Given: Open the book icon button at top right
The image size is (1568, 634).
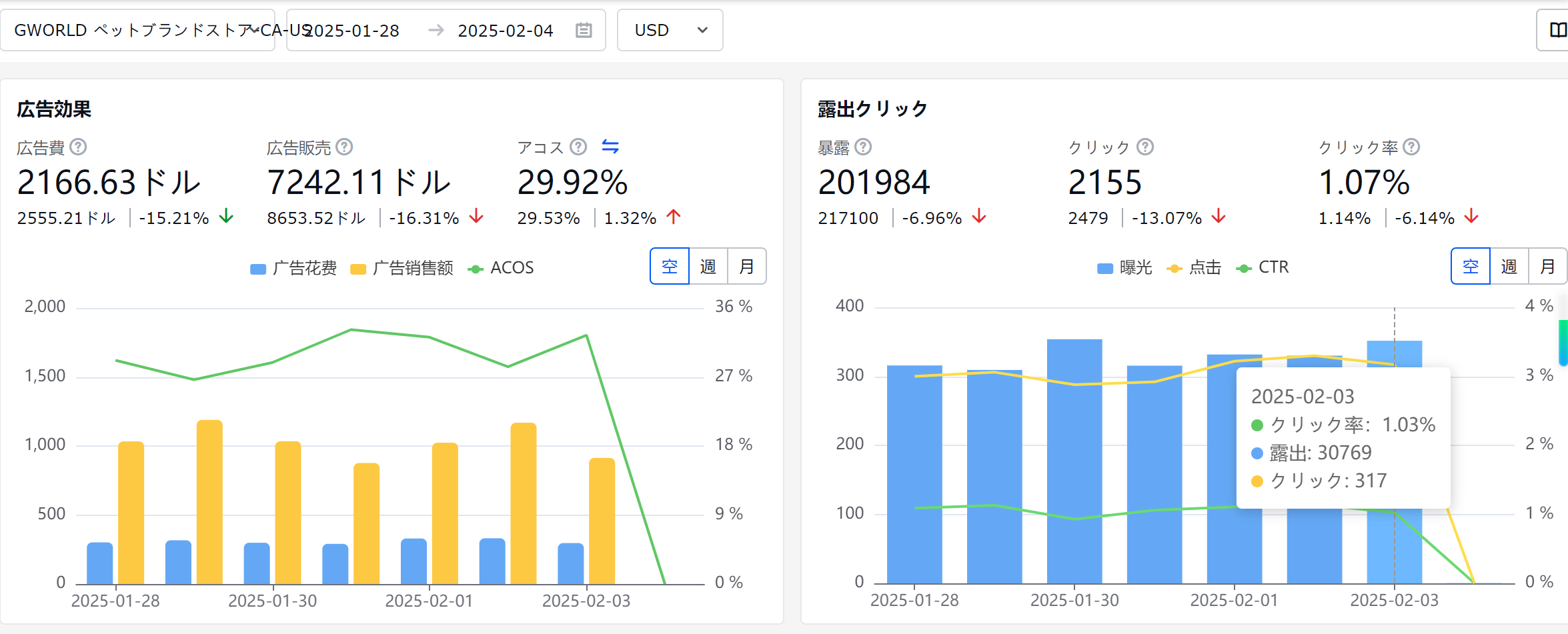Looking at the screenshot, I should tap(1558, 30).
